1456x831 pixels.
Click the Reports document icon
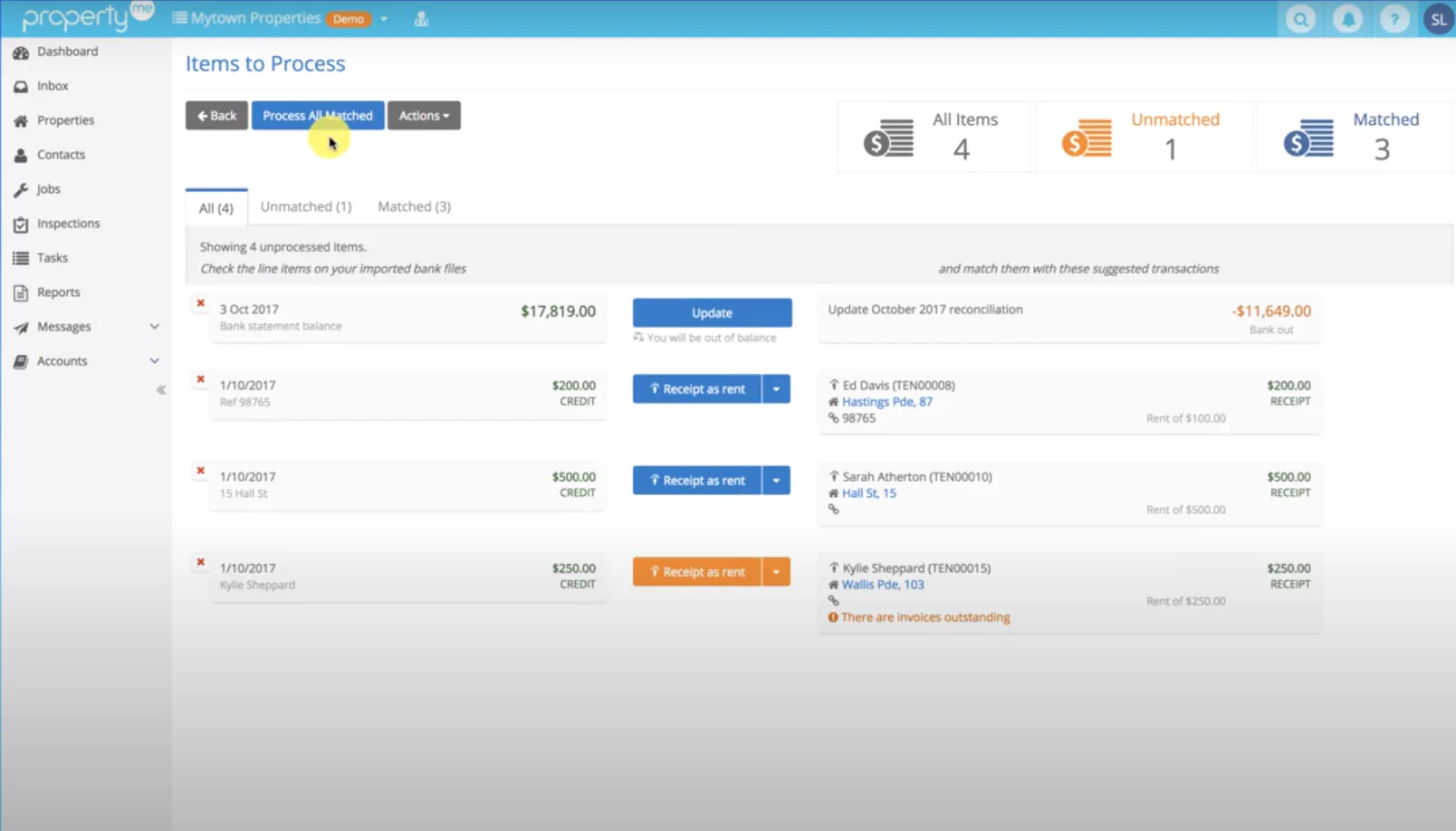(21, 293)
